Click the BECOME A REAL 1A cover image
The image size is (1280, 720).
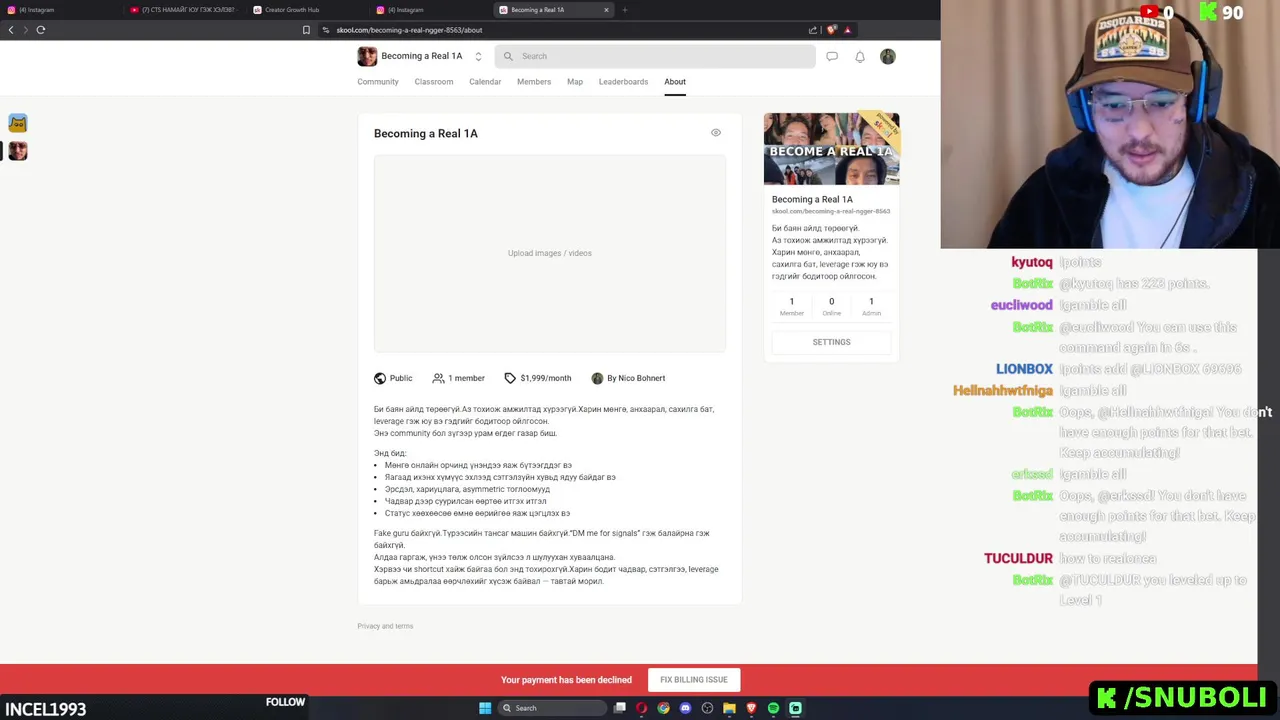831,149
